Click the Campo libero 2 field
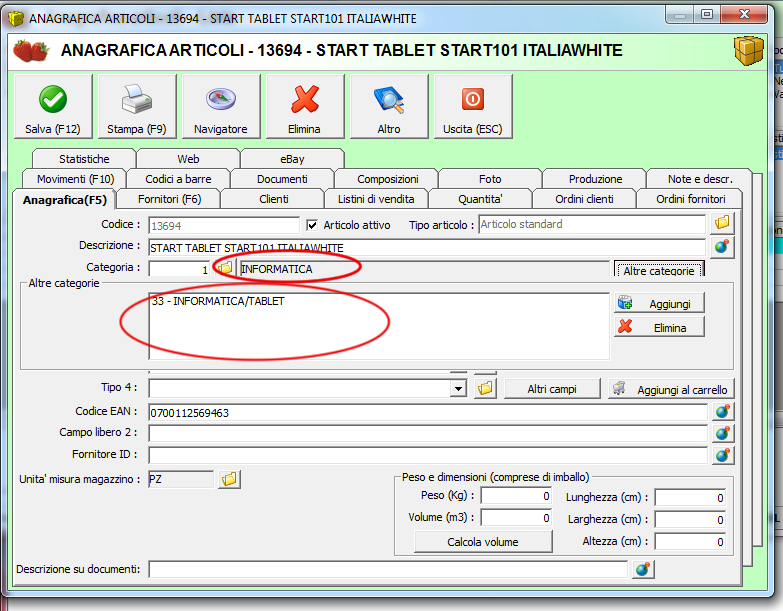Image resolution: width=783 pixels, height=611 pixels. [427, 433]
